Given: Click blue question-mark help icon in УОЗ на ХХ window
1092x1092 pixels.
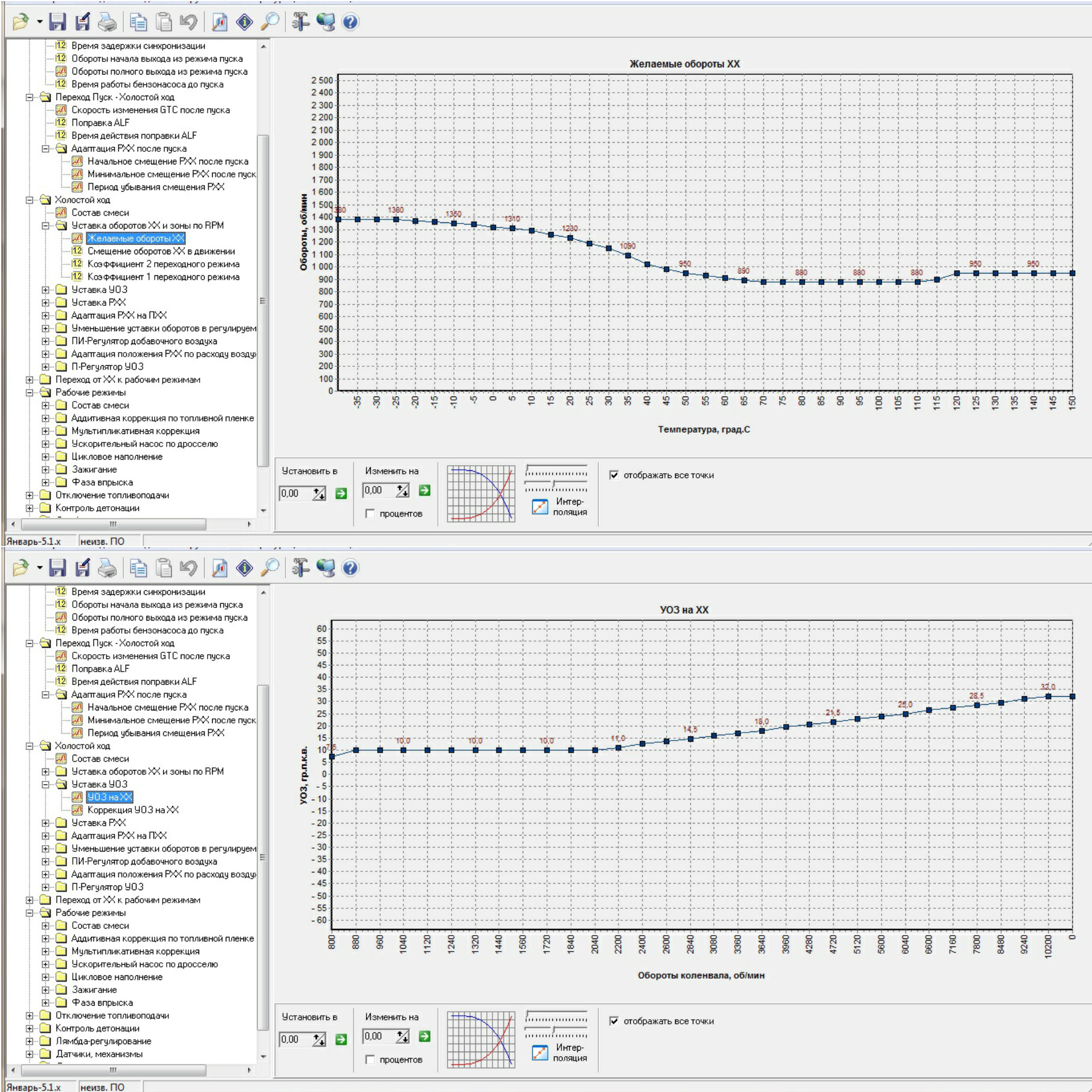Looking at the screenshot, I should pos(350,568).
